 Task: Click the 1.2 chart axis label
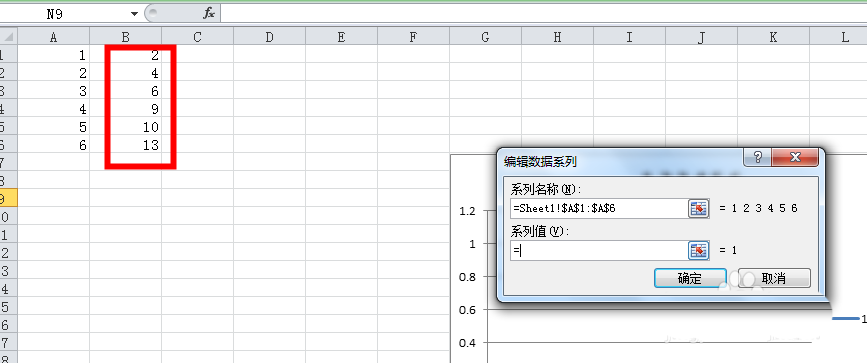coord(467,210)
